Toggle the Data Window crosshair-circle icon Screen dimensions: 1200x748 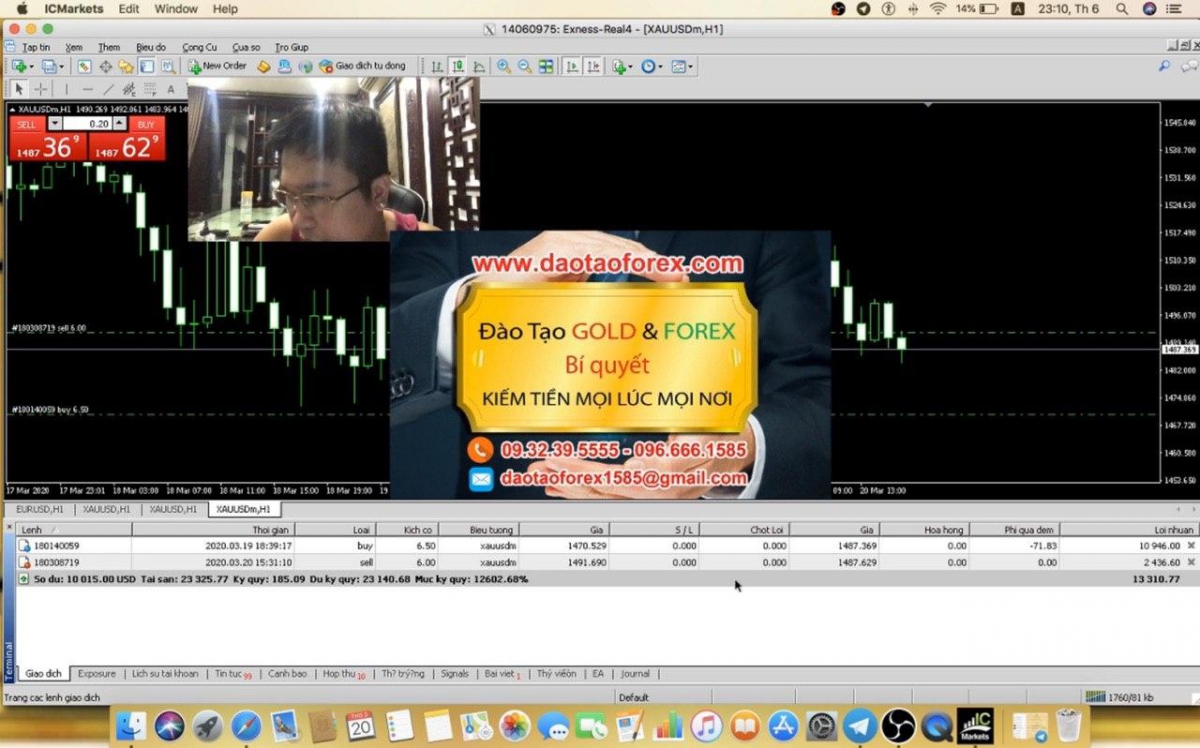pos(105,67)
